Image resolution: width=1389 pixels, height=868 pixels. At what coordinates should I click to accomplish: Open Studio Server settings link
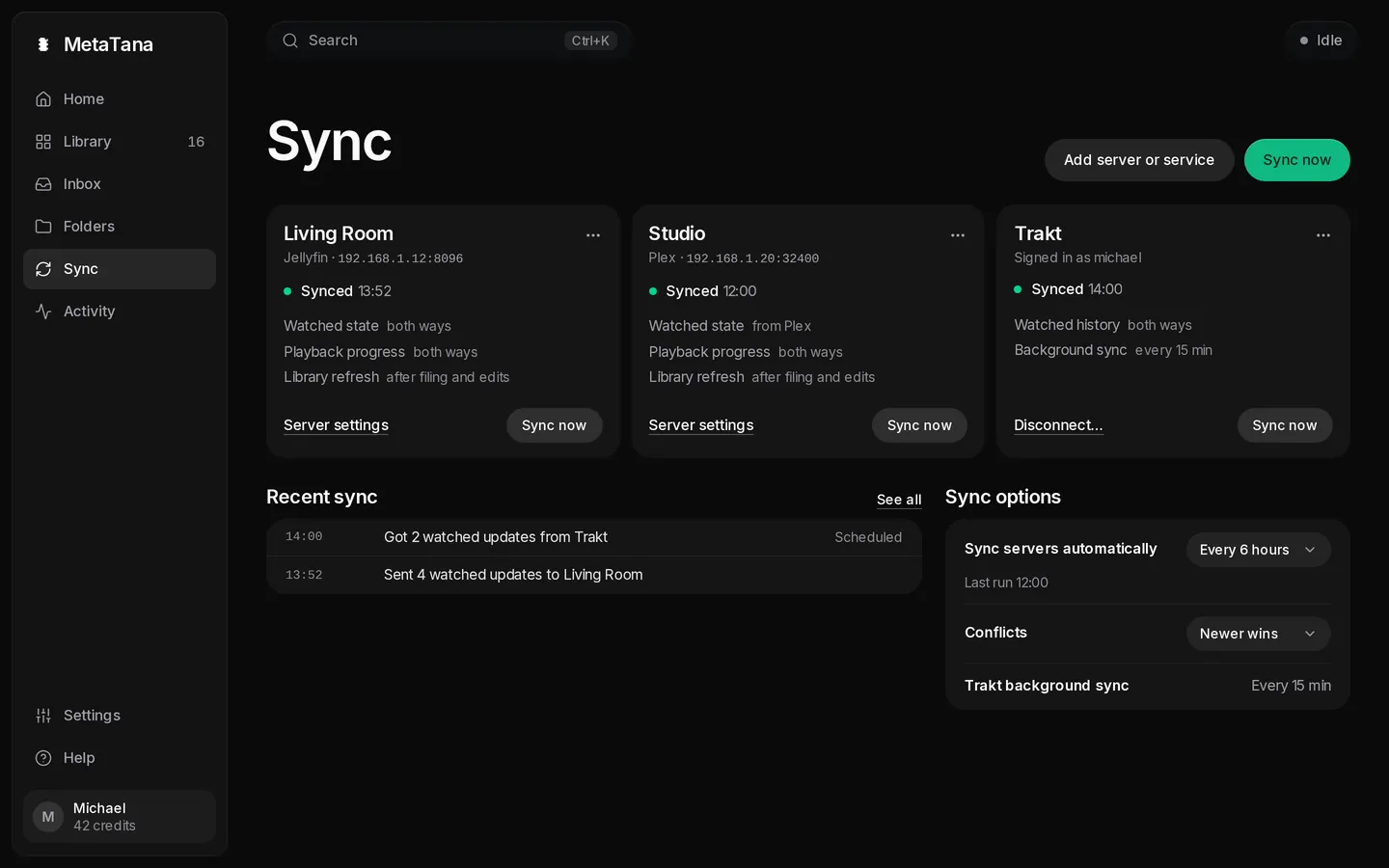coord(701,425)
